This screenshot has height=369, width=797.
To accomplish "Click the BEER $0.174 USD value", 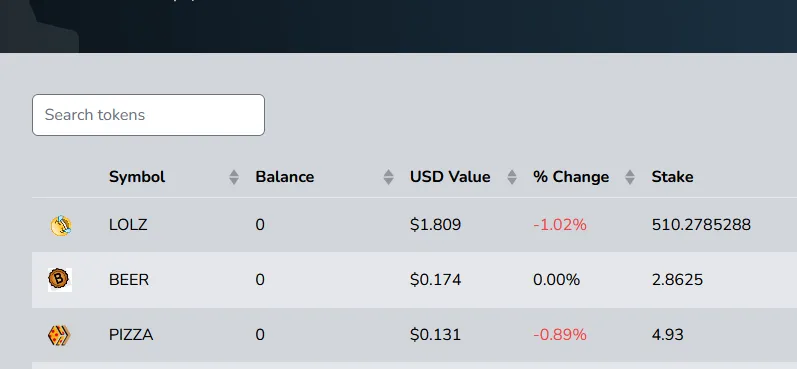I will click(x=436, y=280).
